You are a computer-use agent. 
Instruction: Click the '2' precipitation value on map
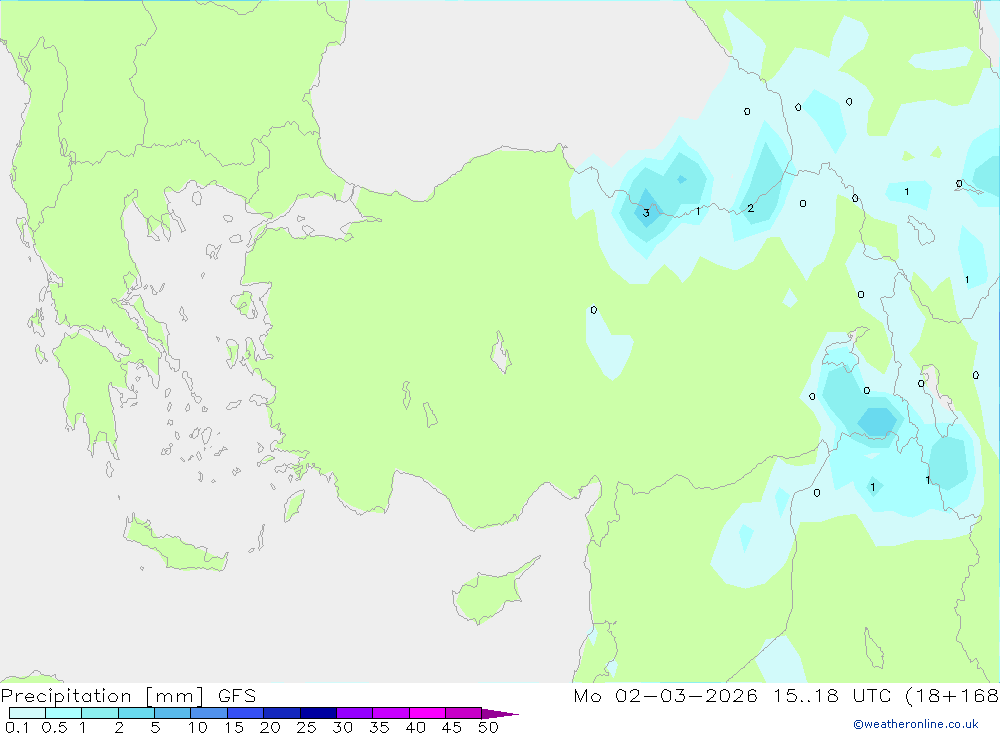point(751,208)
